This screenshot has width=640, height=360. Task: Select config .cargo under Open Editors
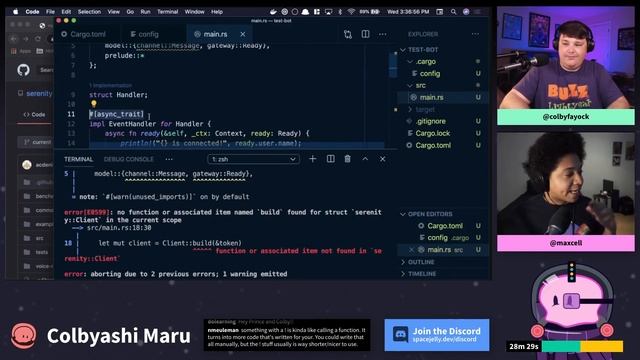click(x=444, y=238)
